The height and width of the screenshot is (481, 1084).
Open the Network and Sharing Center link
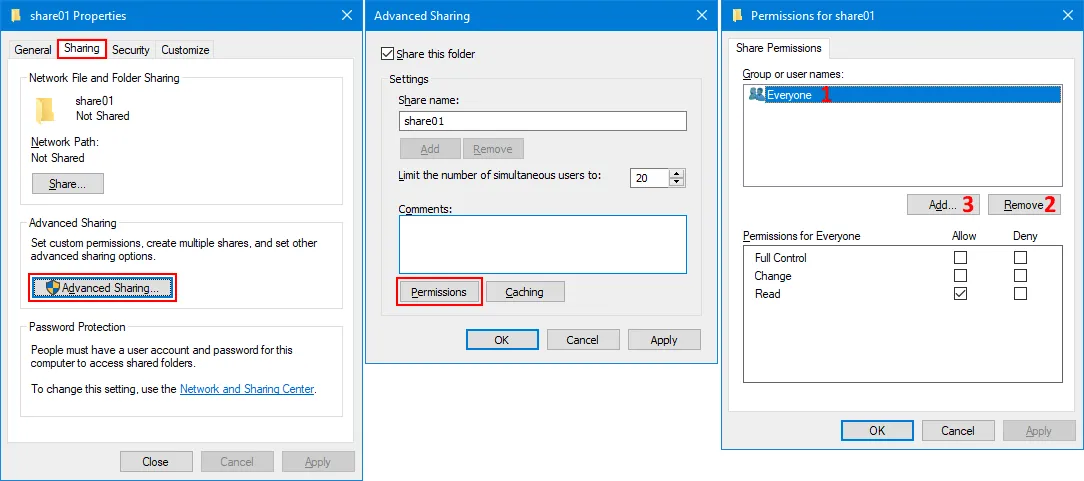246,389
